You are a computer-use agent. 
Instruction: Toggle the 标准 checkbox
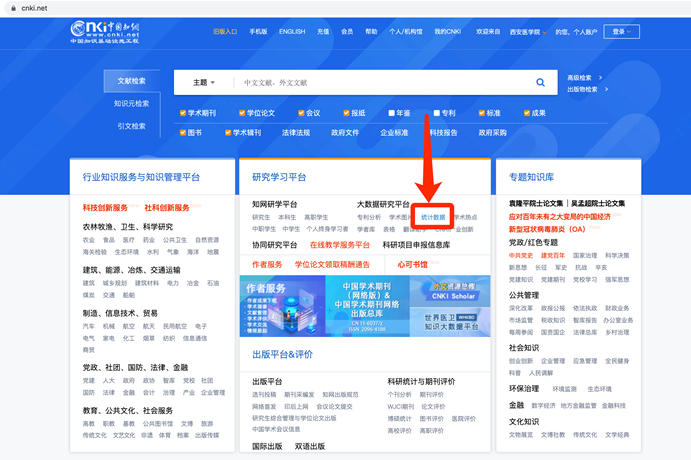click(482, 113)
